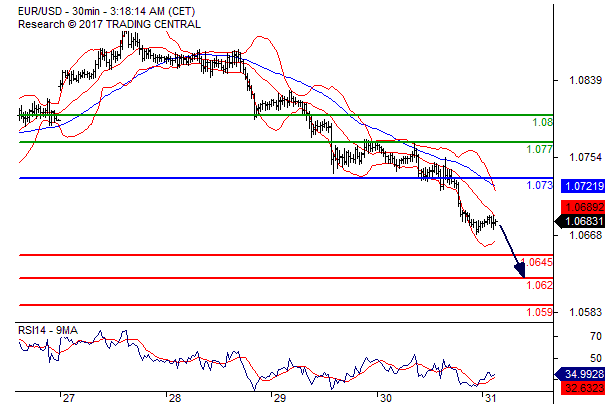Click the 1.0668 price axis value

(x=586, y=235)
